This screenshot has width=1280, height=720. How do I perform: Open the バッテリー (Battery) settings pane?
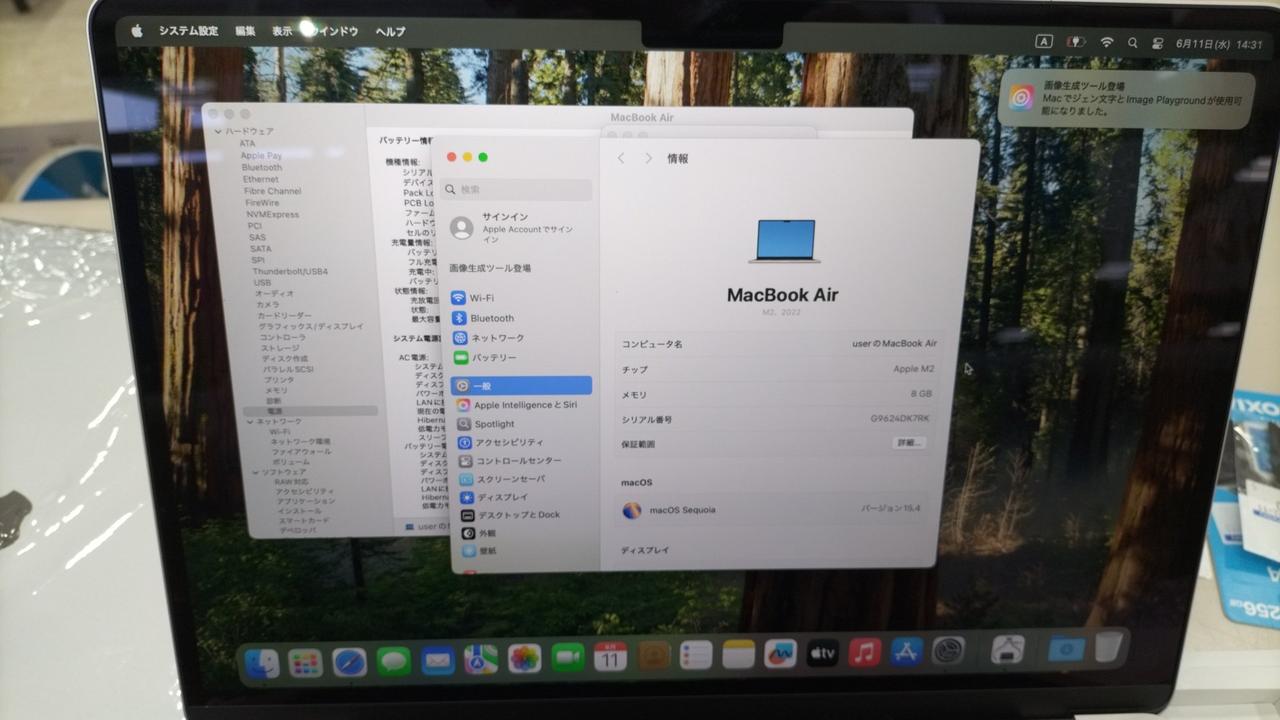(494, 357)
